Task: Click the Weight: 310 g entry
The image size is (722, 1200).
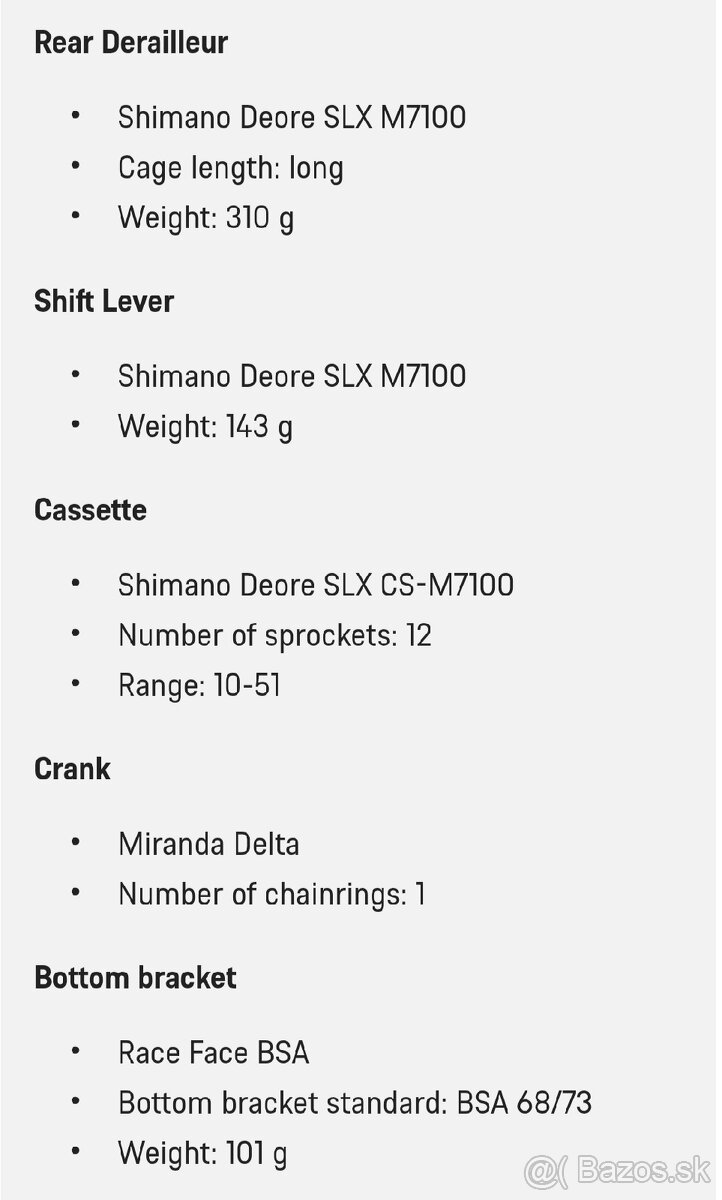Action: (x=206, y=218)
